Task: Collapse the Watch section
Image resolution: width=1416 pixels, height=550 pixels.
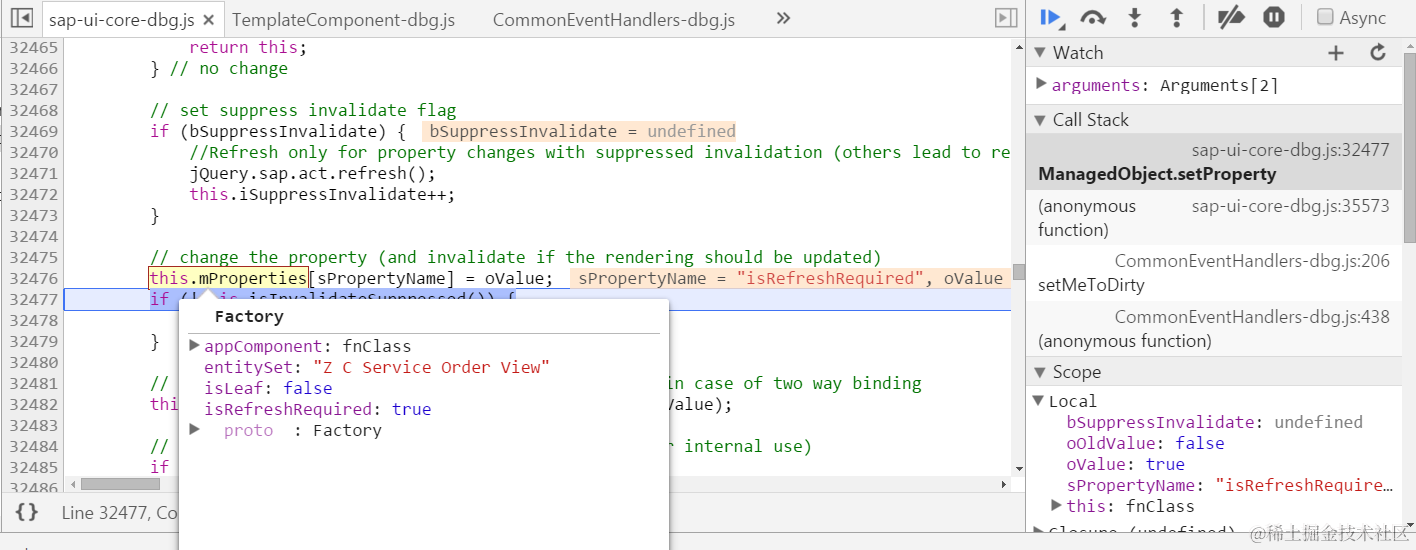Action: (x=1040, y=53)
